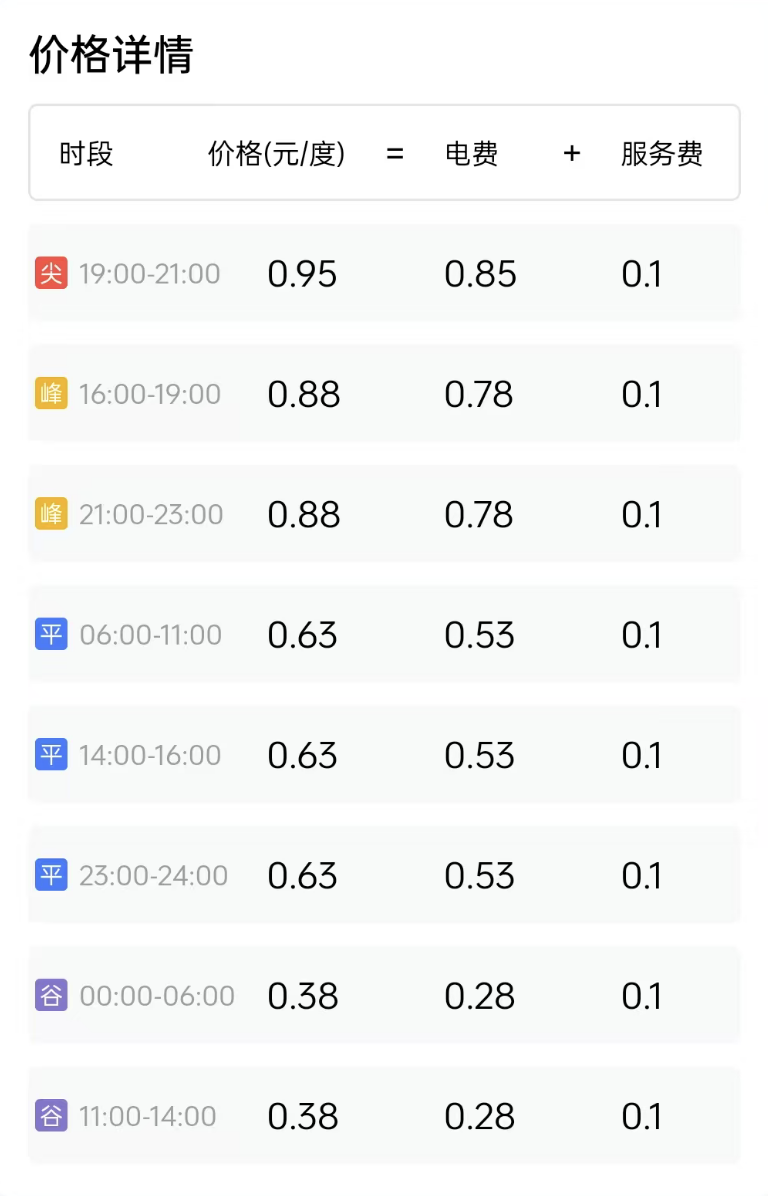Click the 0.88 price for 16:00-19:00

[x=304, y=394]
